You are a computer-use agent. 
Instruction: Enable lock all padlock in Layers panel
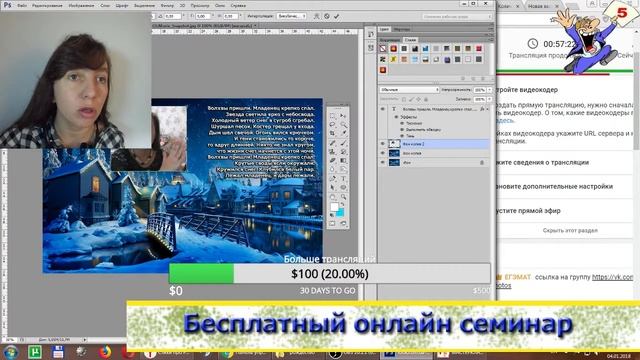pos(426,99)
